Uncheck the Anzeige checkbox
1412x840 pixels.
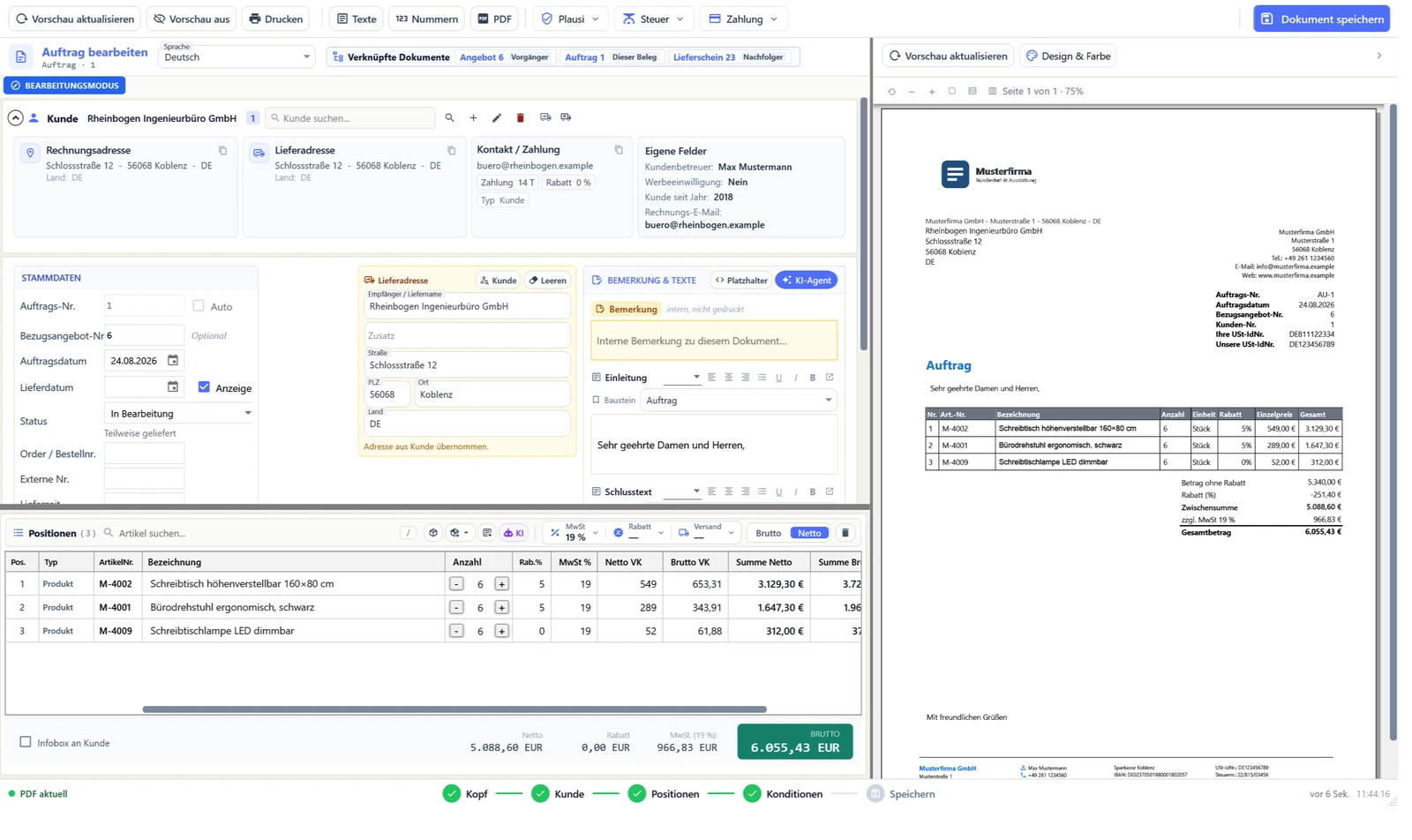tap(204, 386)
